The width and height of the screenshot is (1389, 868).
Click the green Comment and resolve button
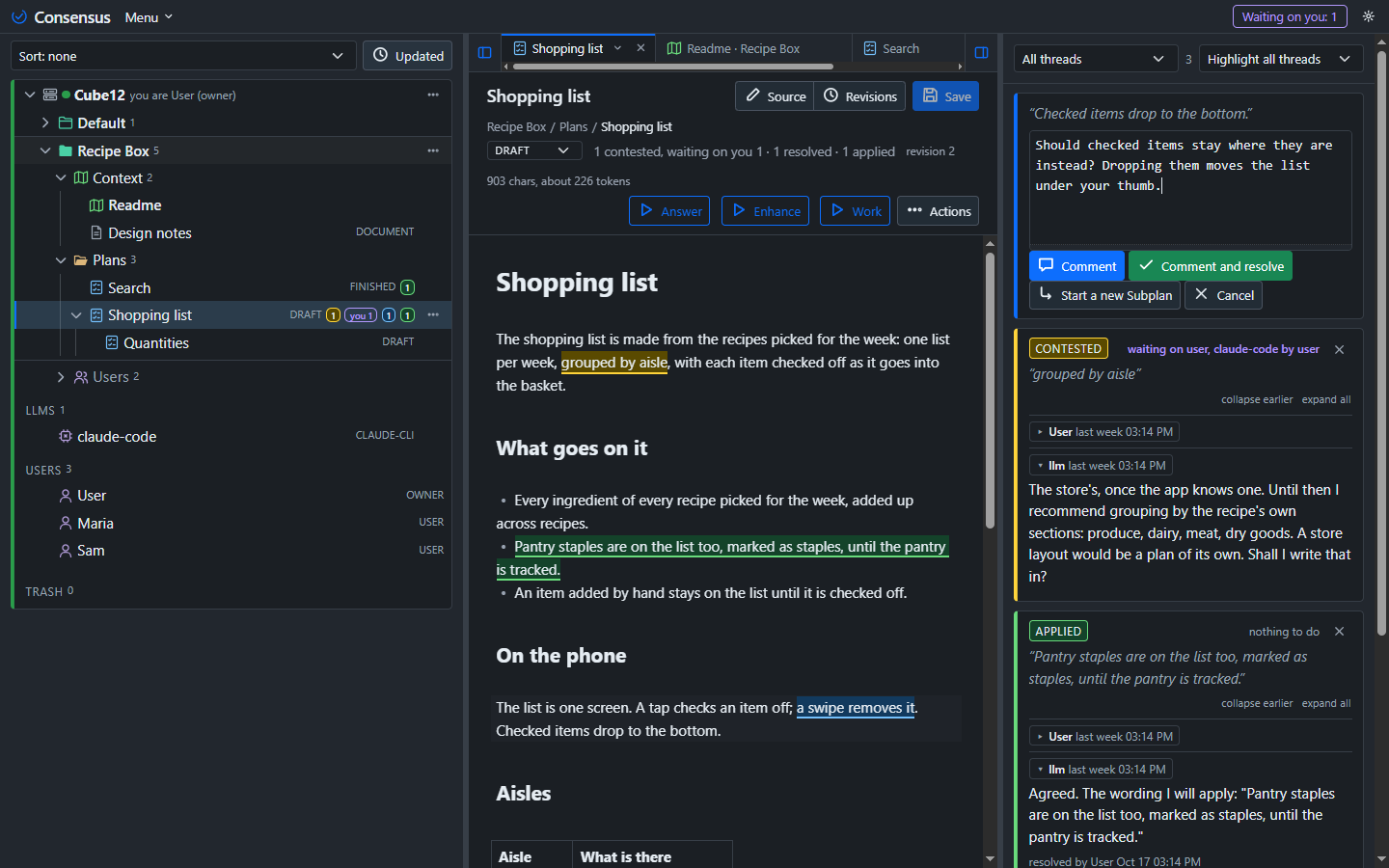point(1211,266)
